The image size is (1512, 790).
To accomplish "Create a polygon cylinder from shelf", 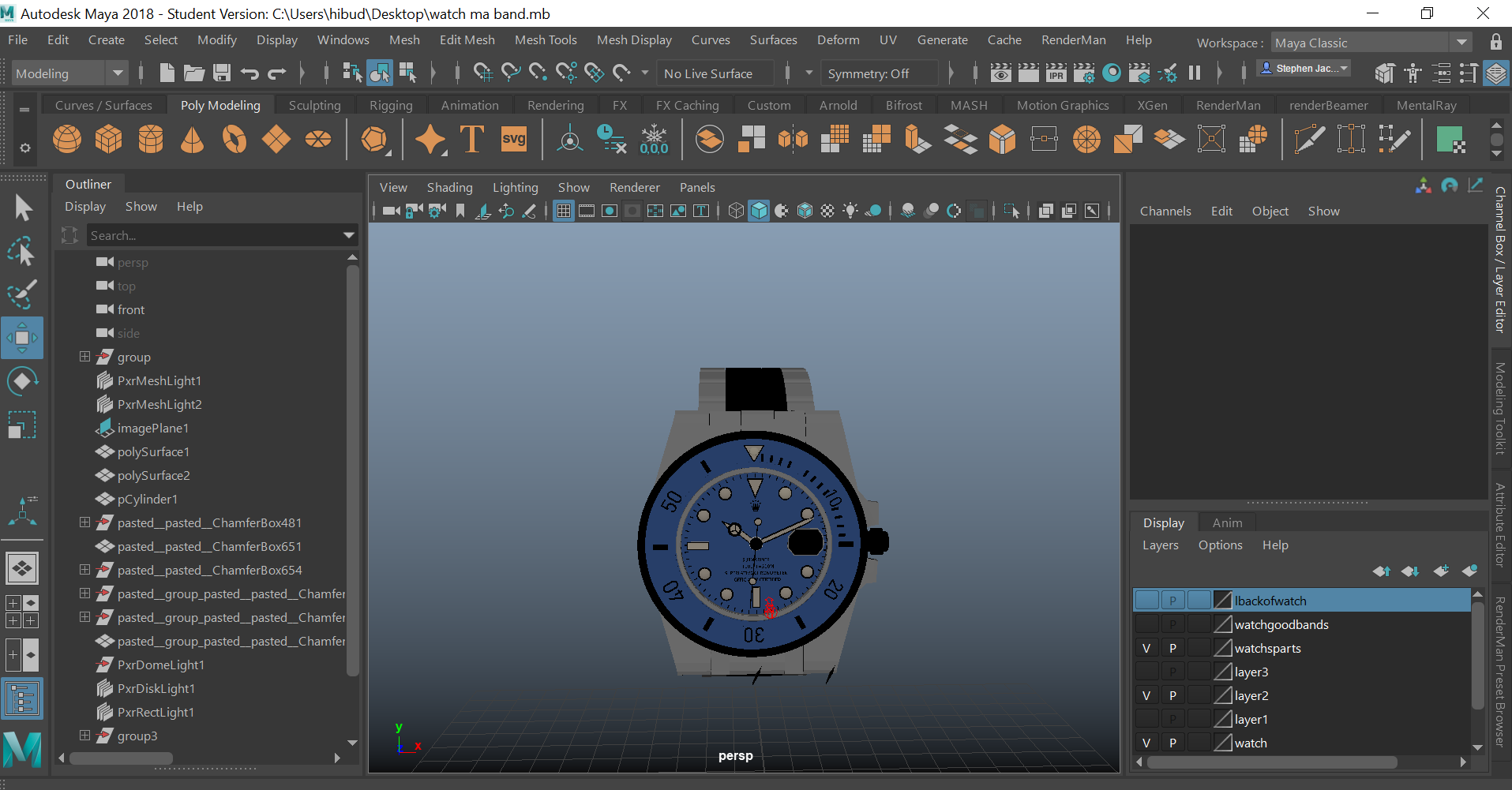I will tap(151, 140).
